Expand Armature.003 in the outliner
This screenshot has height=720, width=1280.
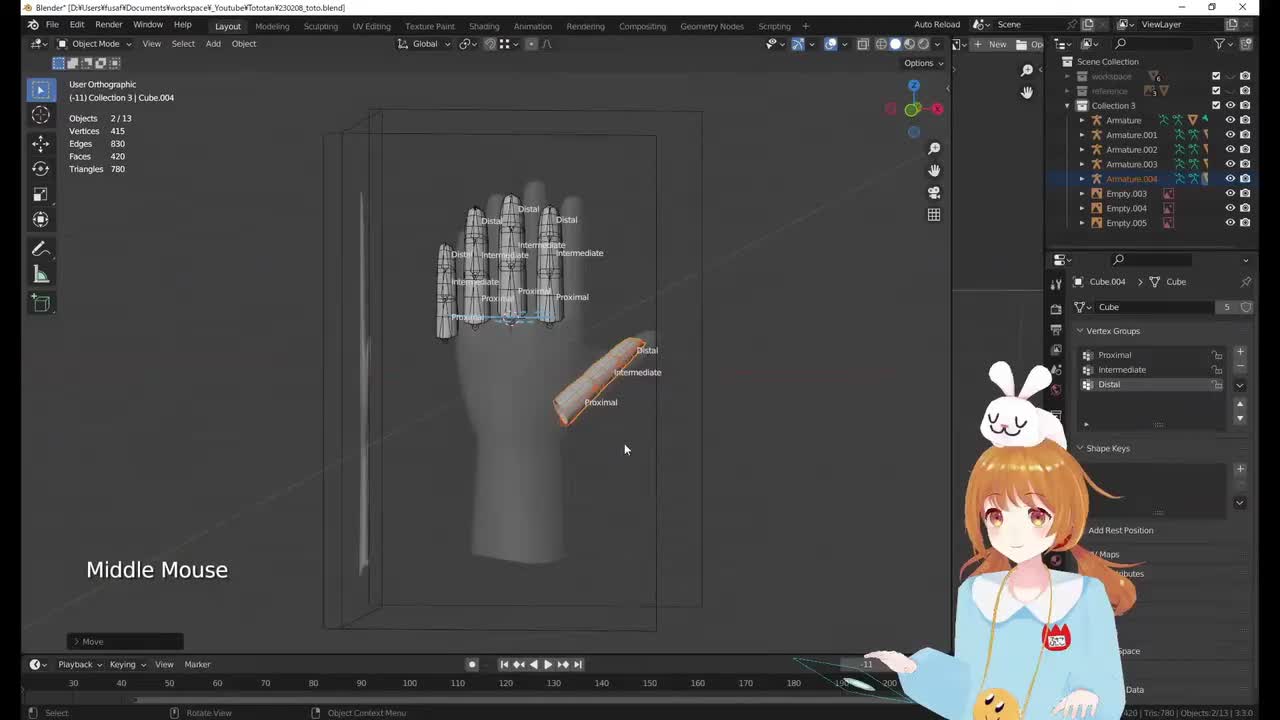coord(1081,164)
